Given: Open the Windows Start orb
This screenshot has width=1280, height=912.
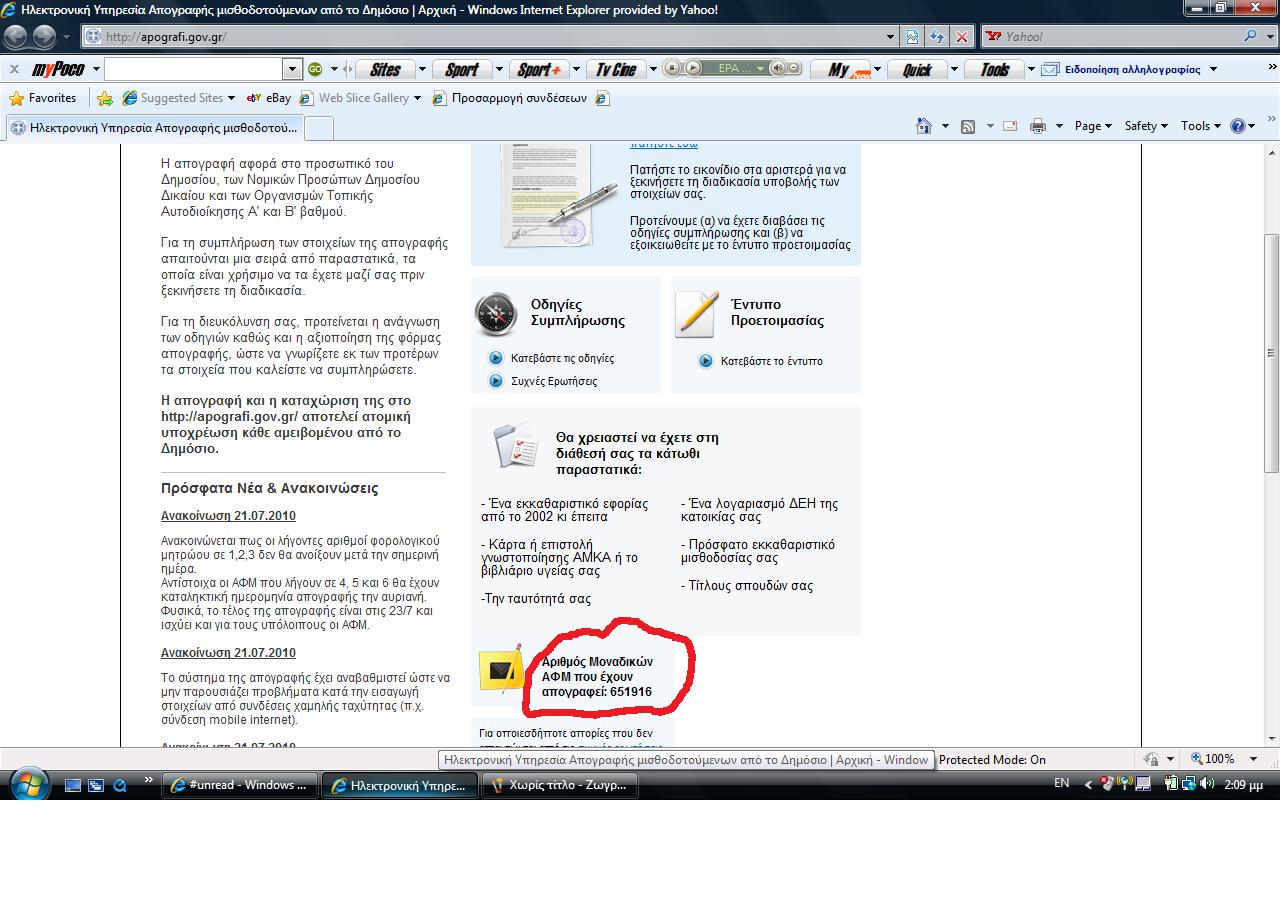Looking at the screenshot, I should coord(28,784).
